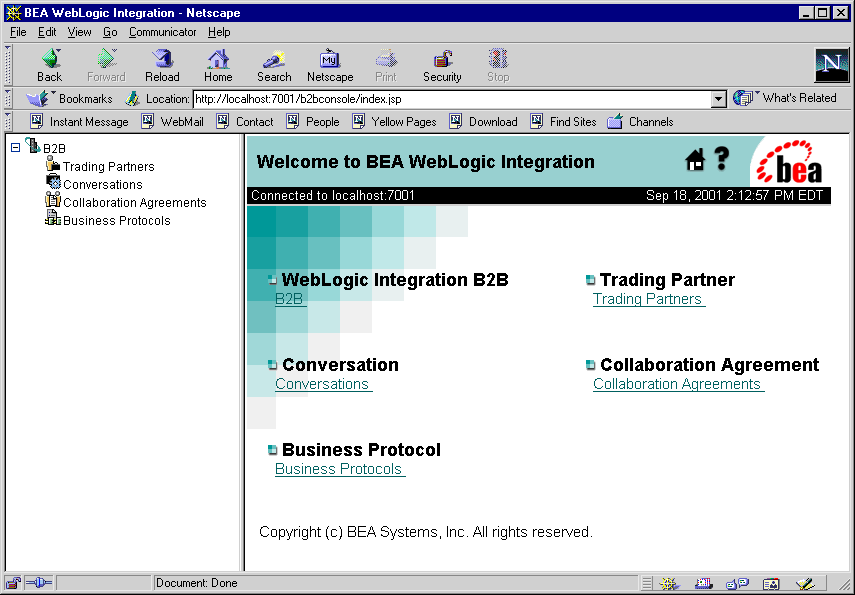Click the Stop loading button
Viewport: 855px width, 595px height.
(x=498, y=65)
